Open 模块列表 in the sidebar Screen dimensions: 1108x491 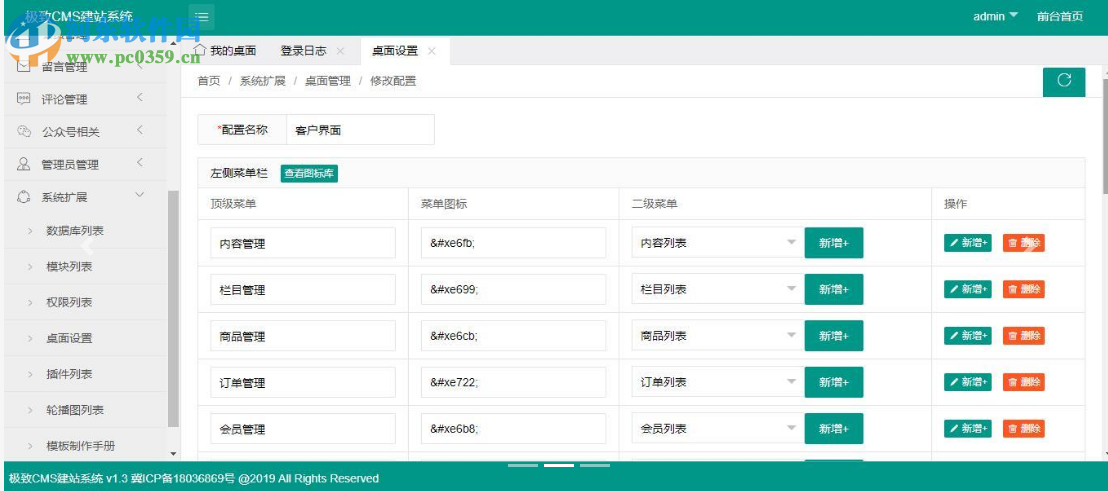[86, 266]
